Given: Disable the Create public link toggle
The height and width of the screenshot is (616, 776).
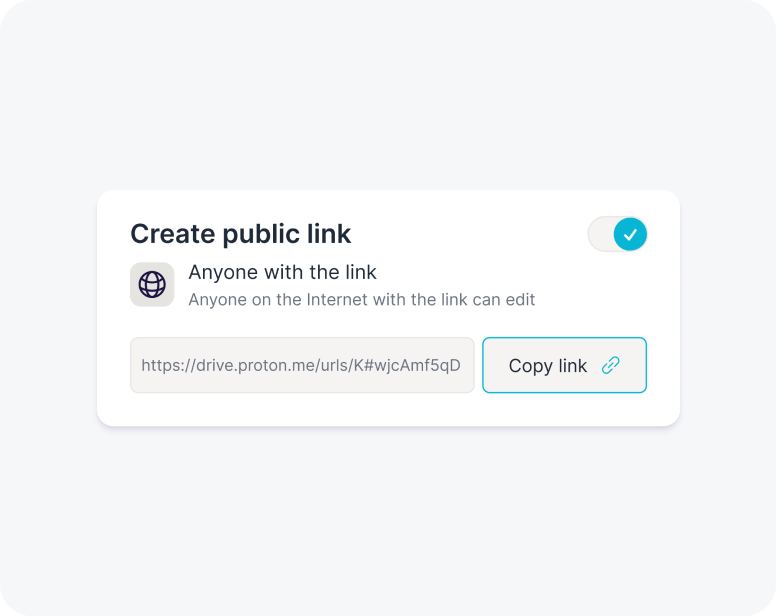Looking at the screenshot, I should tap(618, 234).
